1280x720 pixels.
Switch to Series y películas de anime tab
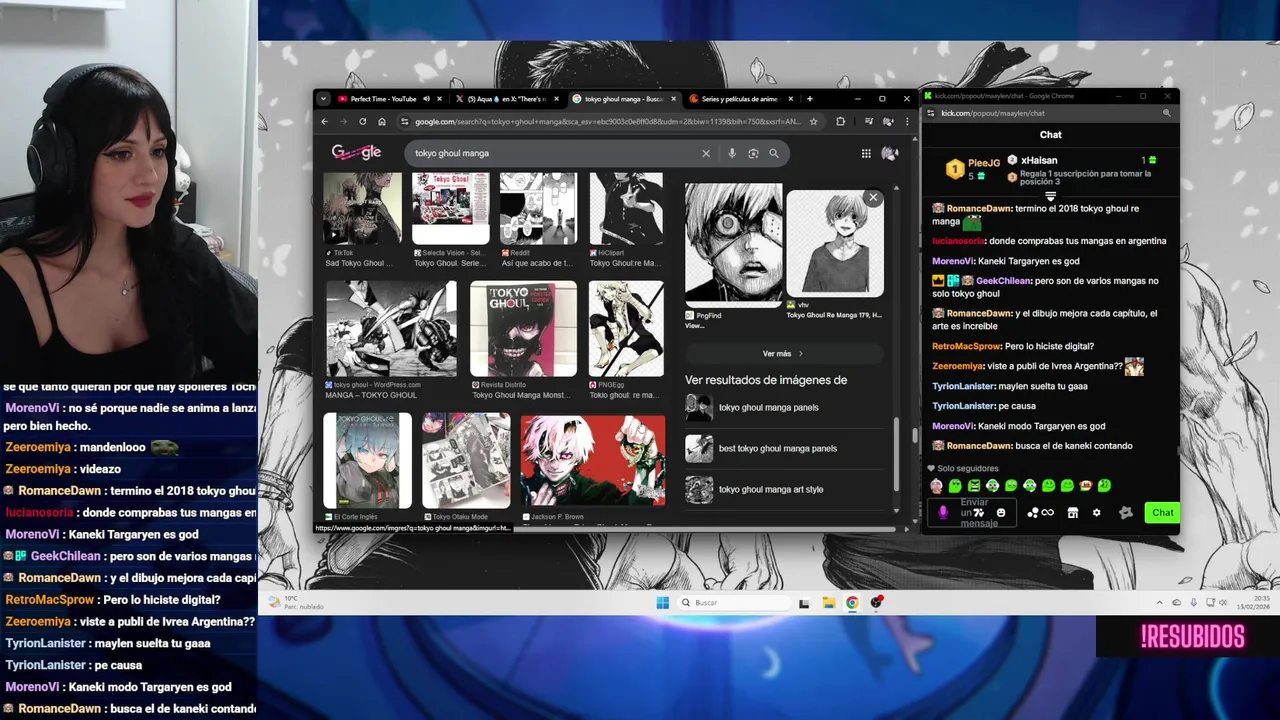click(740, 99)
